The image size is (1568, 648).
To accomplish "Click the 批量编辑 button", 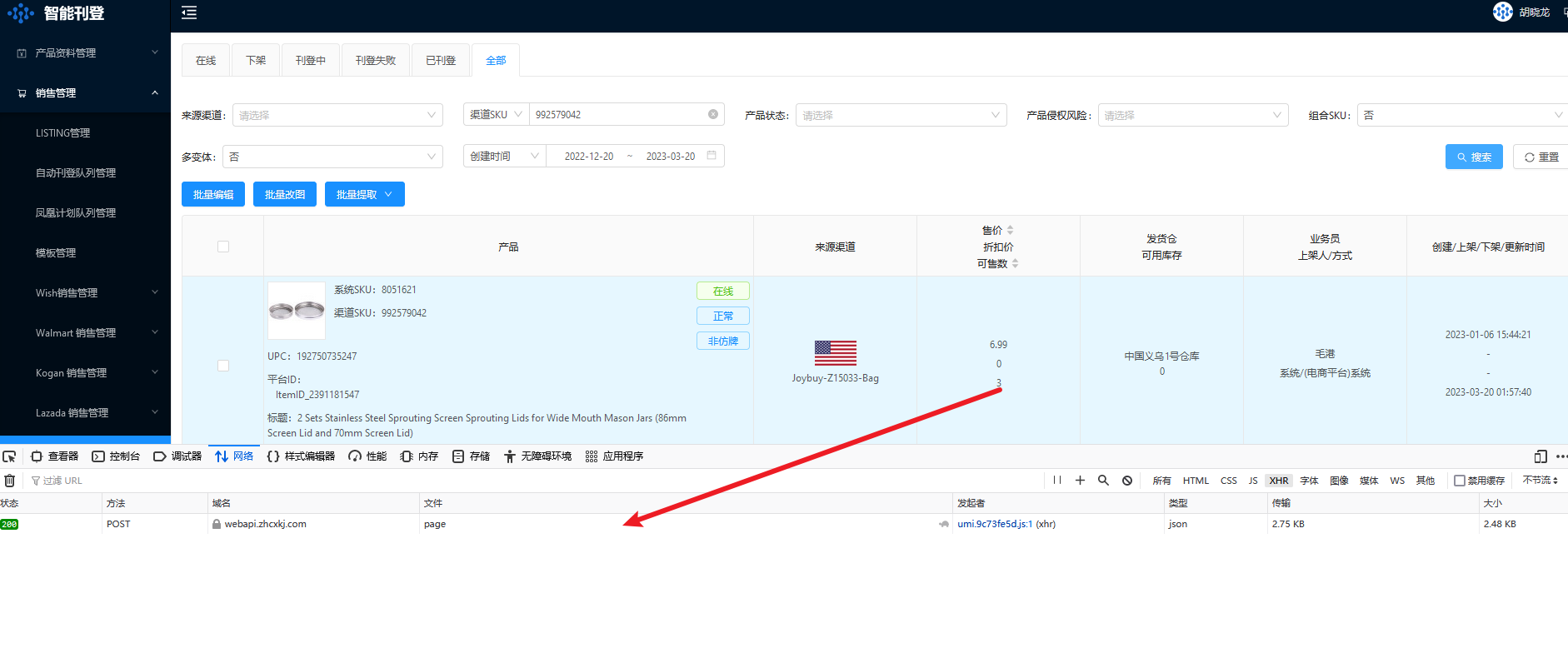I will click(213, 194).
